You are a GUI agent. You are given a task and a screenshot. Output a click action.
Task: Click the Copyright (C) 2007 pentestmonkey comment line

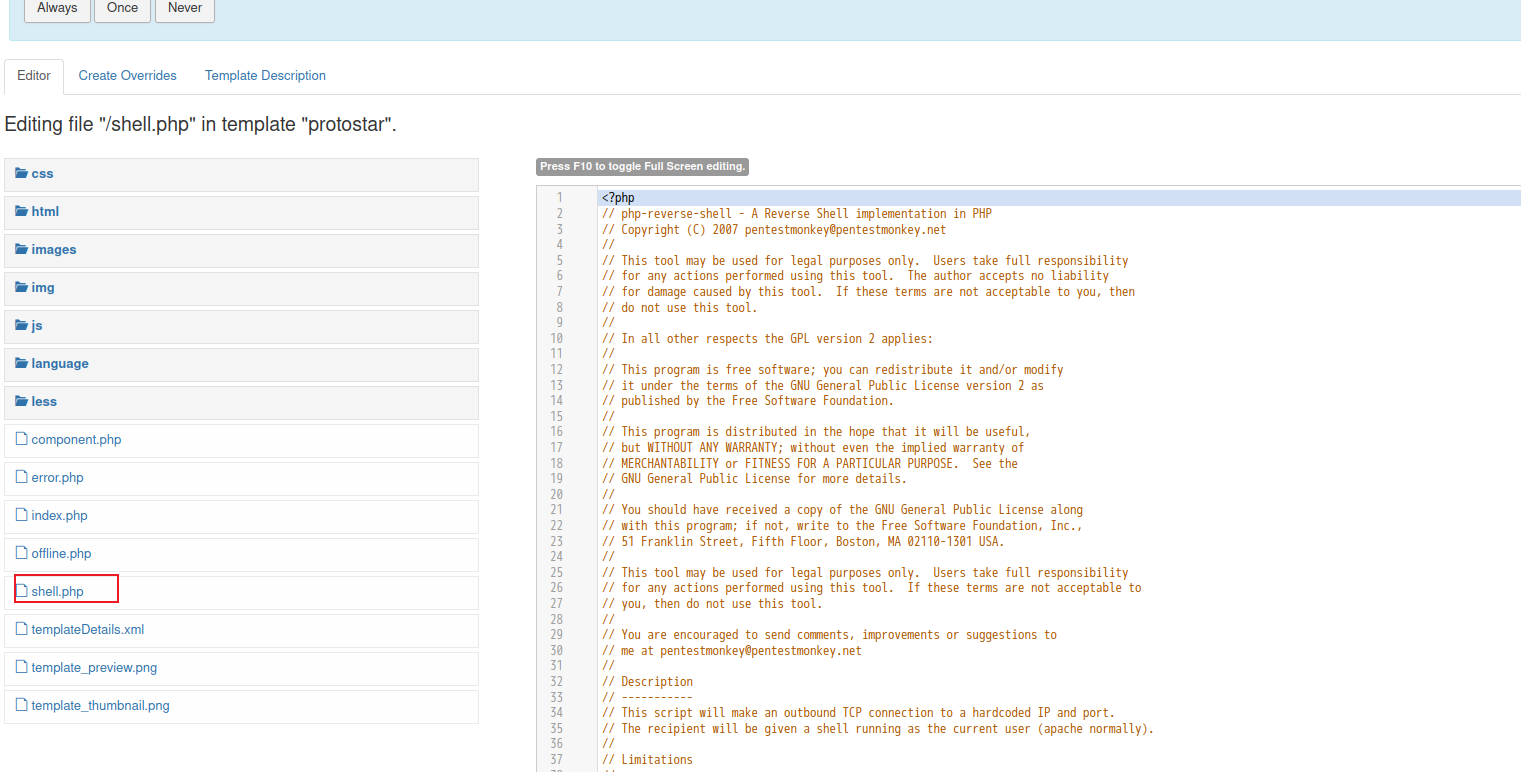(x=773, y=229)
